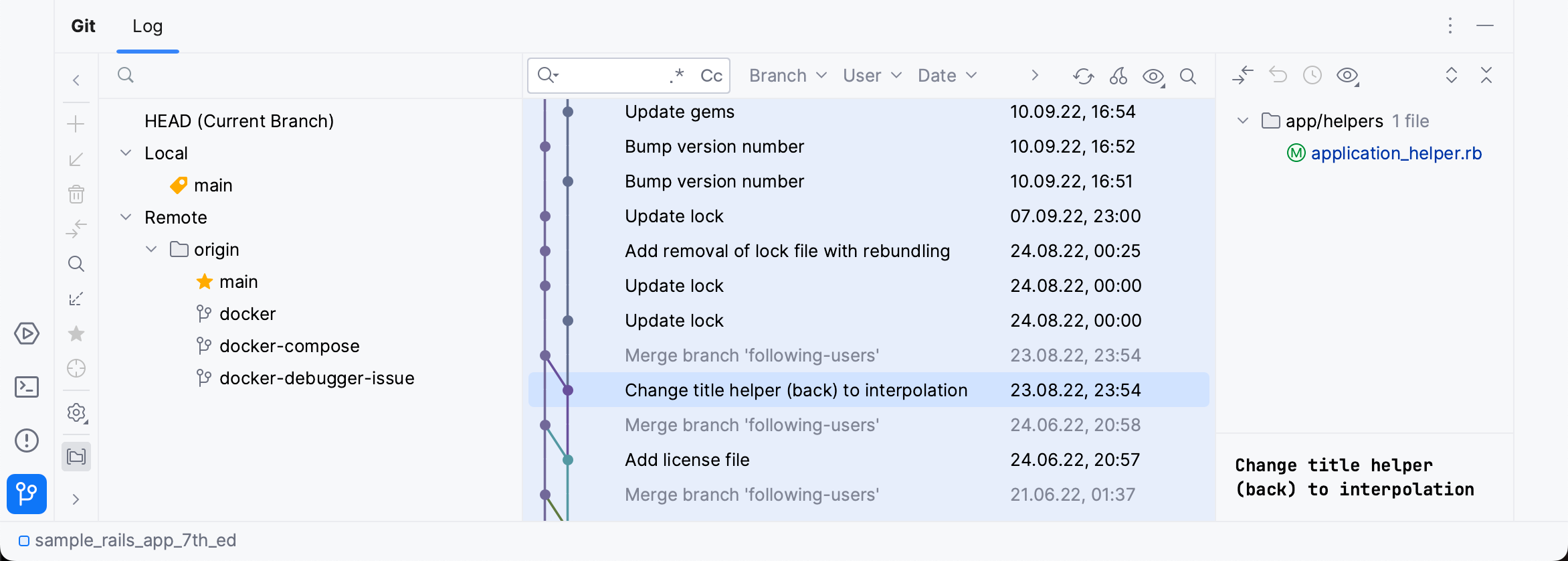
Task: Toggle regex search option
Action: tap(677, 76)
